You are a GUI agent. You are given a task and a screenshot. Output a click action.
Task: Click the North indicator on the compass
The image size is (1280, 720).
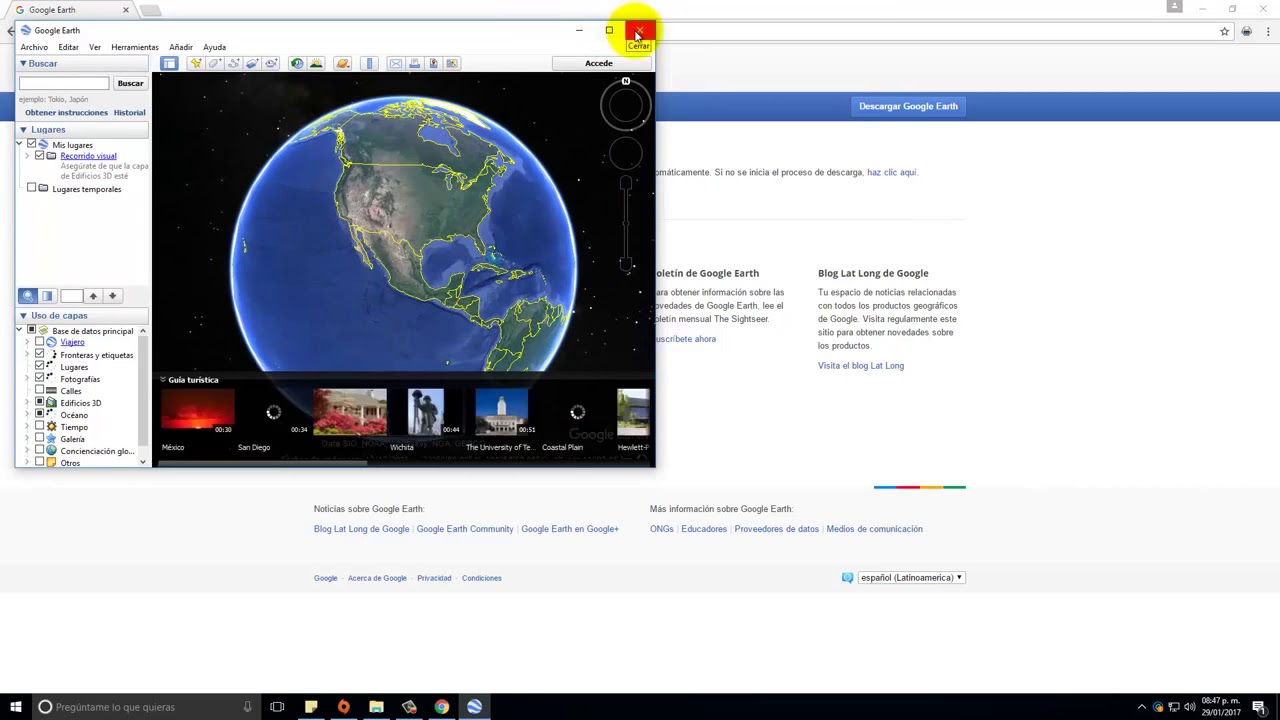tap(626, 82)
